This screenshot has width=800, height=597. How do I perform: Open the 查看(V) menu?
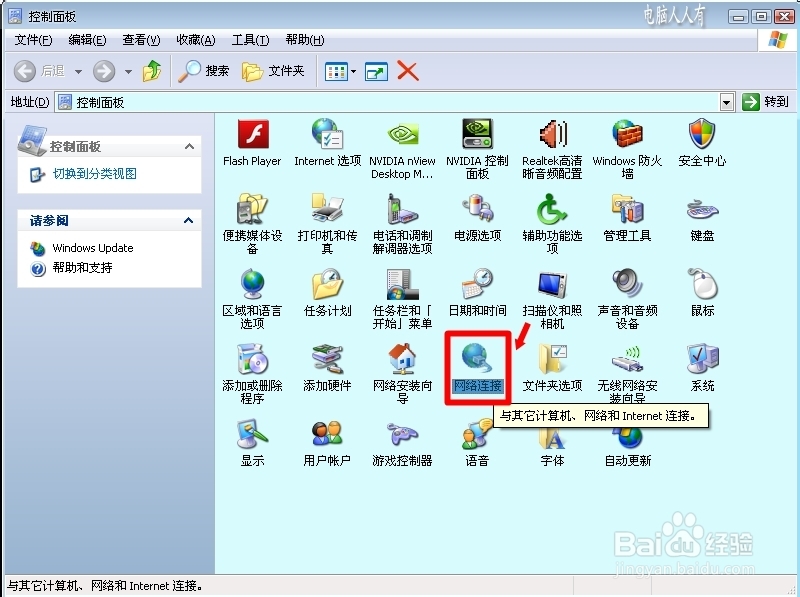(x=141, y=40)
